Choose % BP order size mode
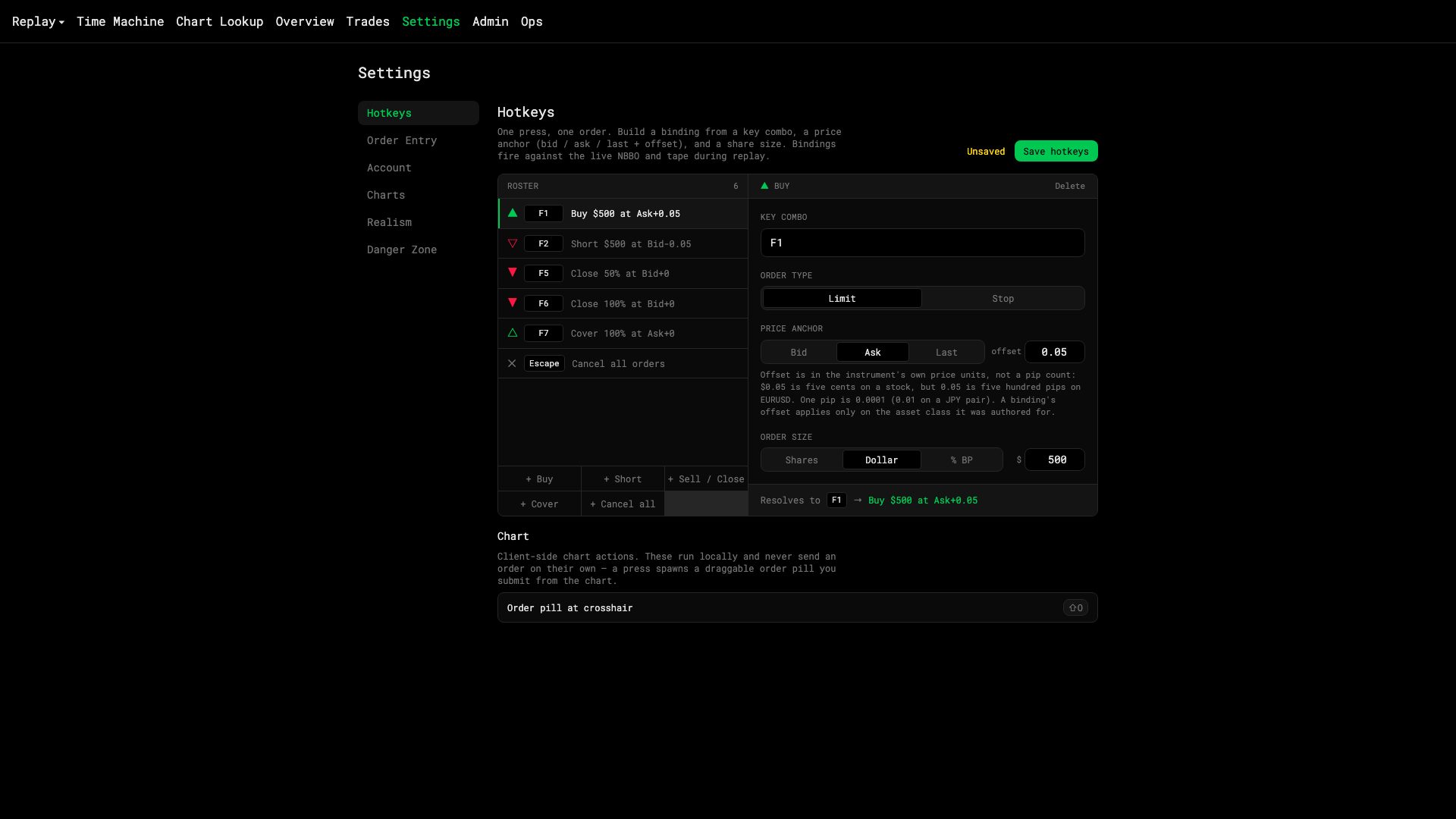 pos(962,460)
